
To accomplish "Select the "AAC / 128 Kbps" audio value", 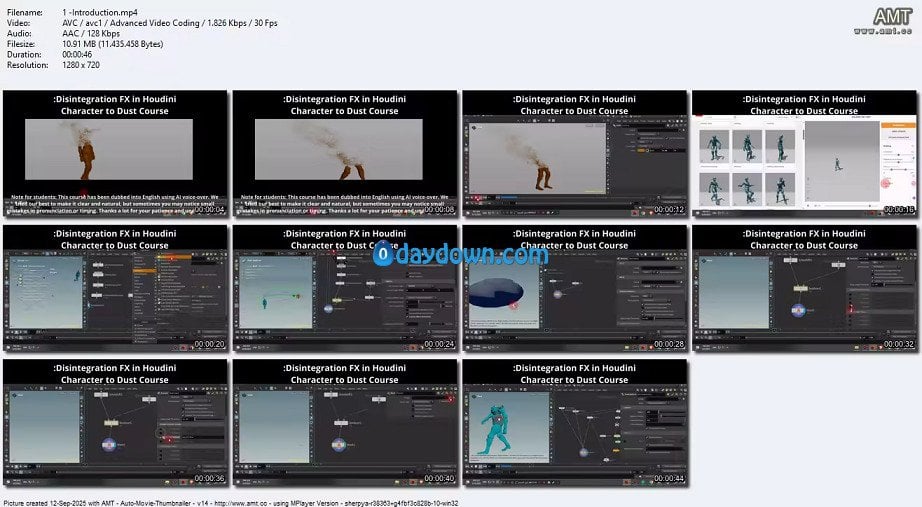I will coord(91,34).
